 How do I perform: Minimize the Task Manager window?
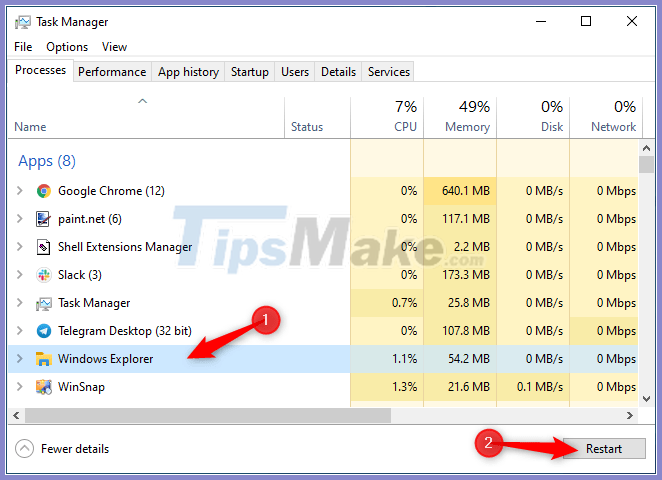pos(541,21)
